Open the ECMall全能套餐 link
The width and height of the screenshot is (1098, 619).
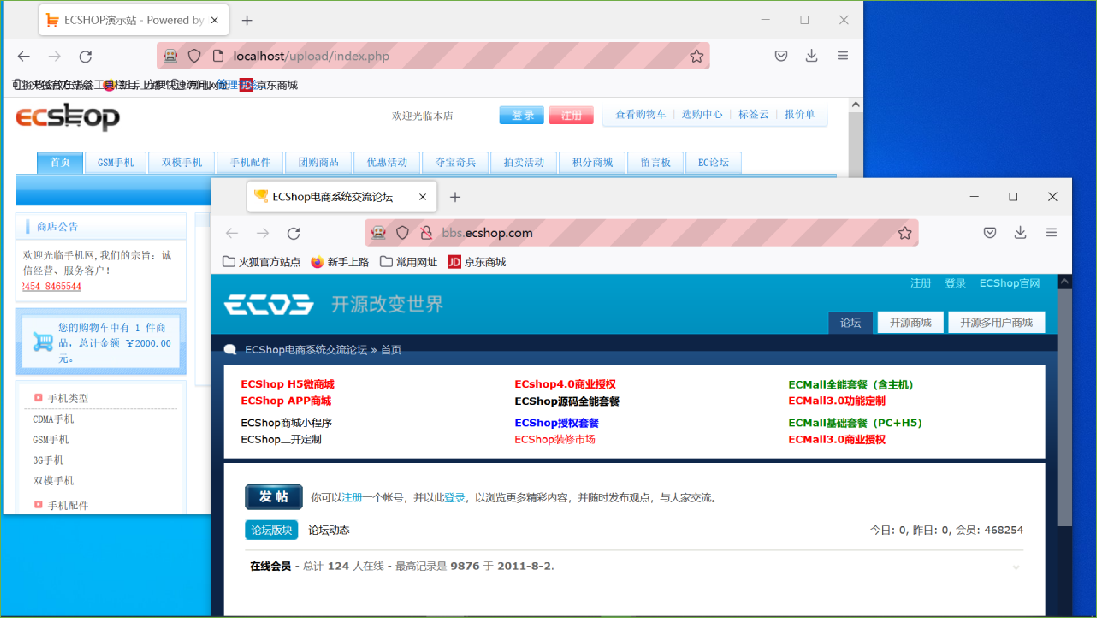[x=851, y=384]
